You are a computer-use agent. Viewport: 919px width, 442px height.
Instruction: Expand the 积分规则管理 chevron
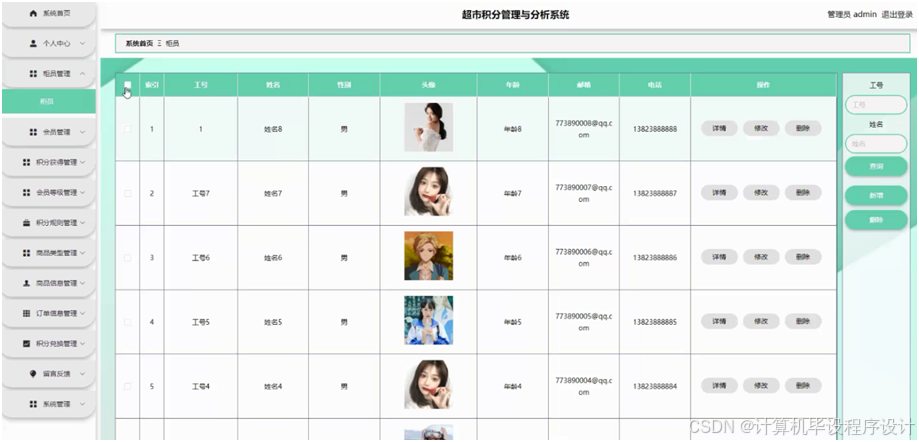[83, 223]
